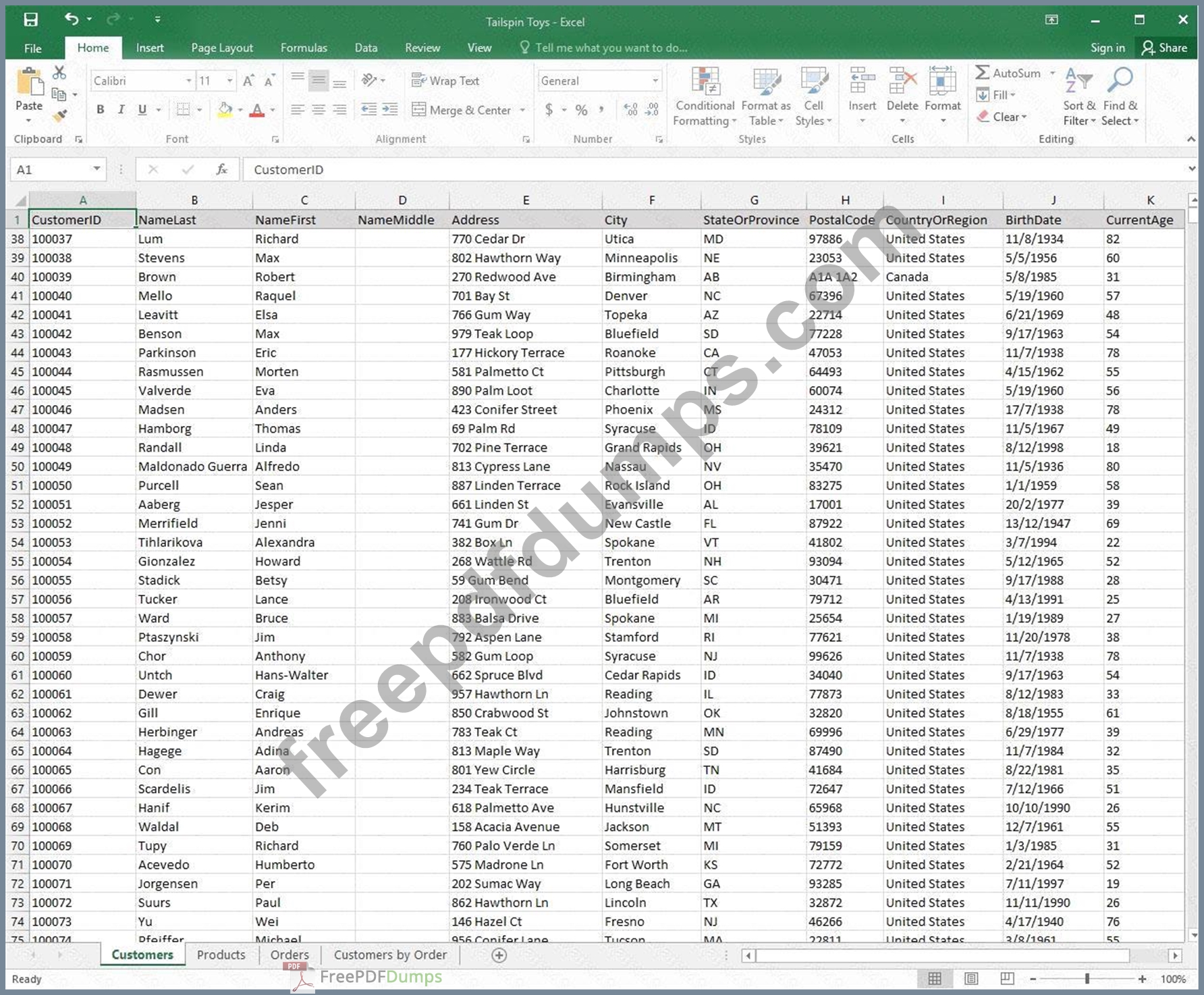Click Delete cells button
1204x995 pixels.
coord(902,96)
